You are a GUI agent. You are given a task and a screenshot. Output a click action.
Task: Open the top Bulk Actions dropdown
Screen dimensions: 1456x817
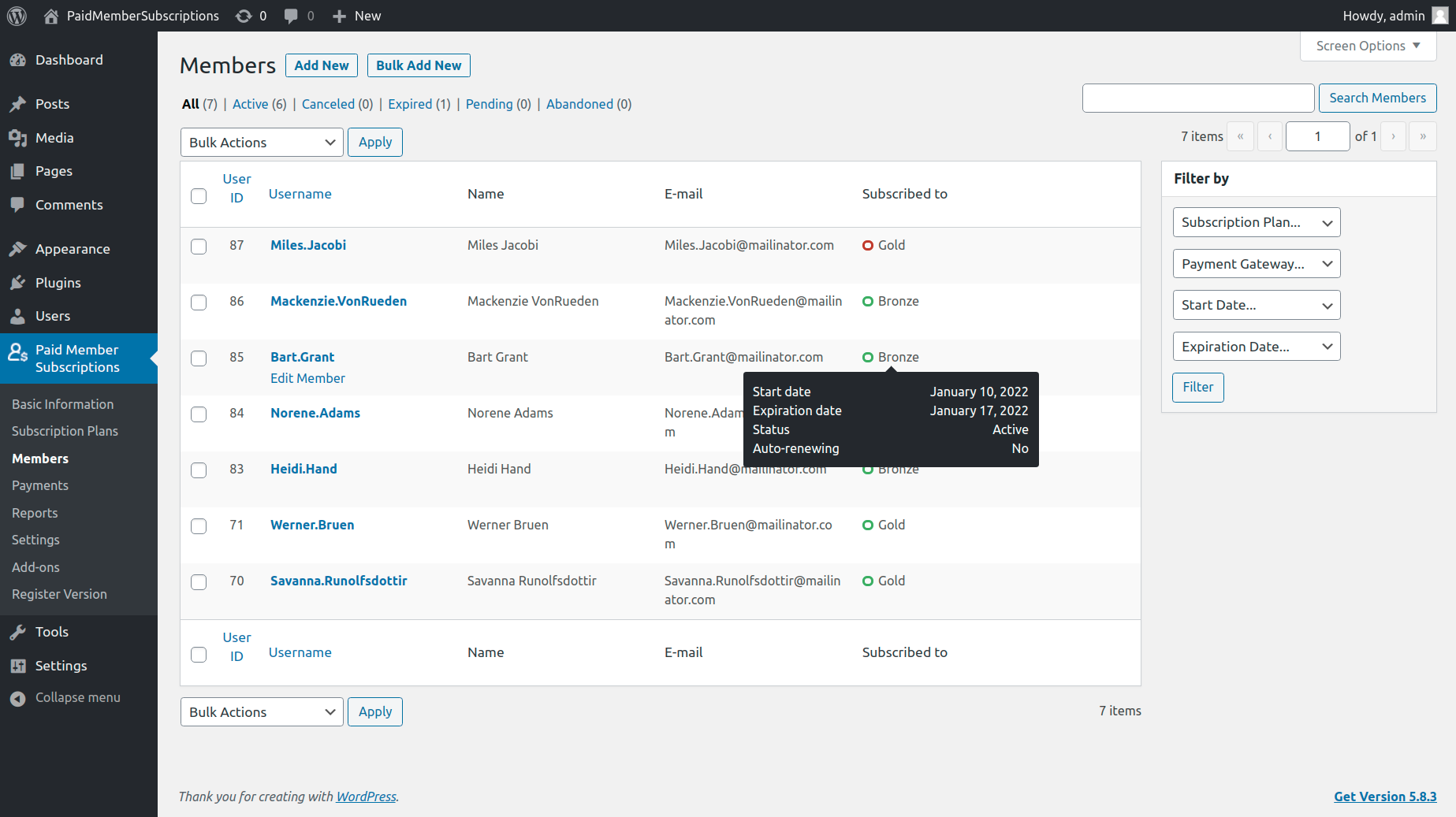tap(262, 143)
